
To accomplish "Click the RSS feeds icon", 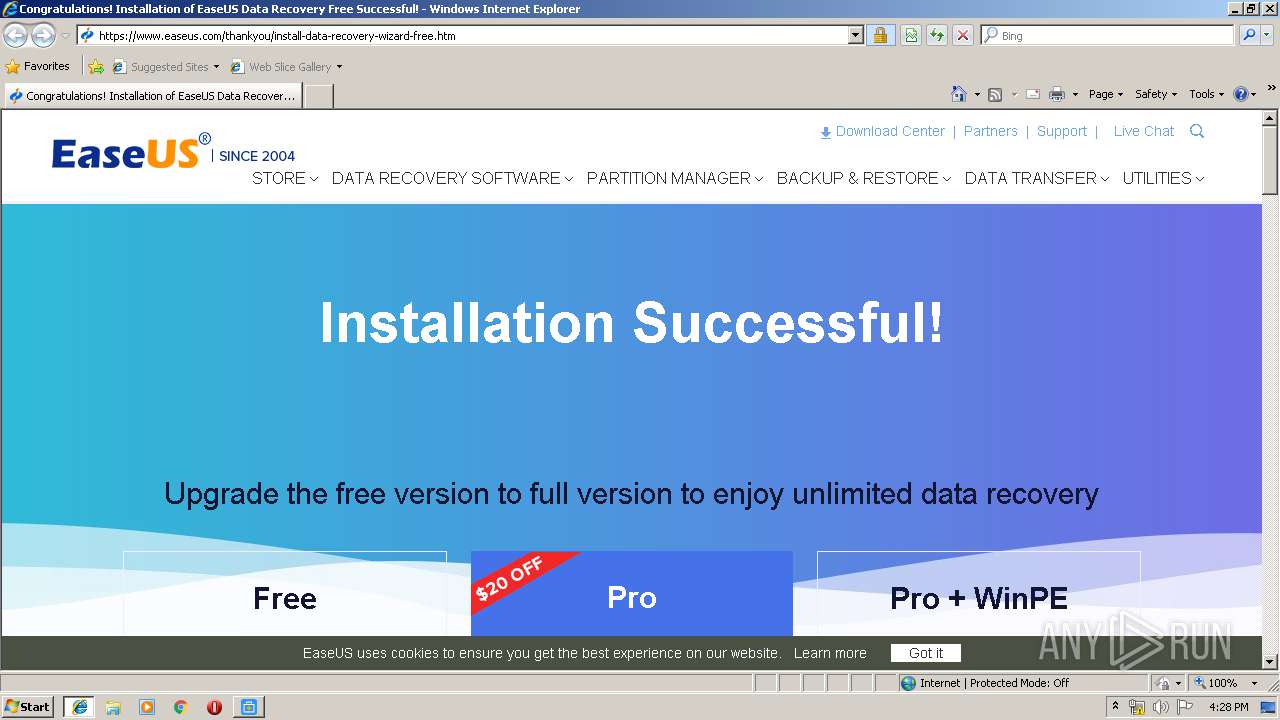I will pos(995,94).
